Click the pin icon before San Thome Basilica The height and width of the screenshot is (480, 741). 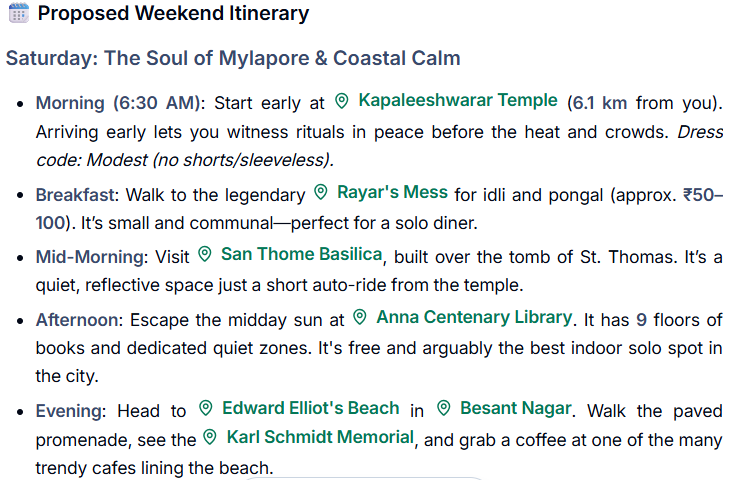pyautogui.click(x=205, y=254)
